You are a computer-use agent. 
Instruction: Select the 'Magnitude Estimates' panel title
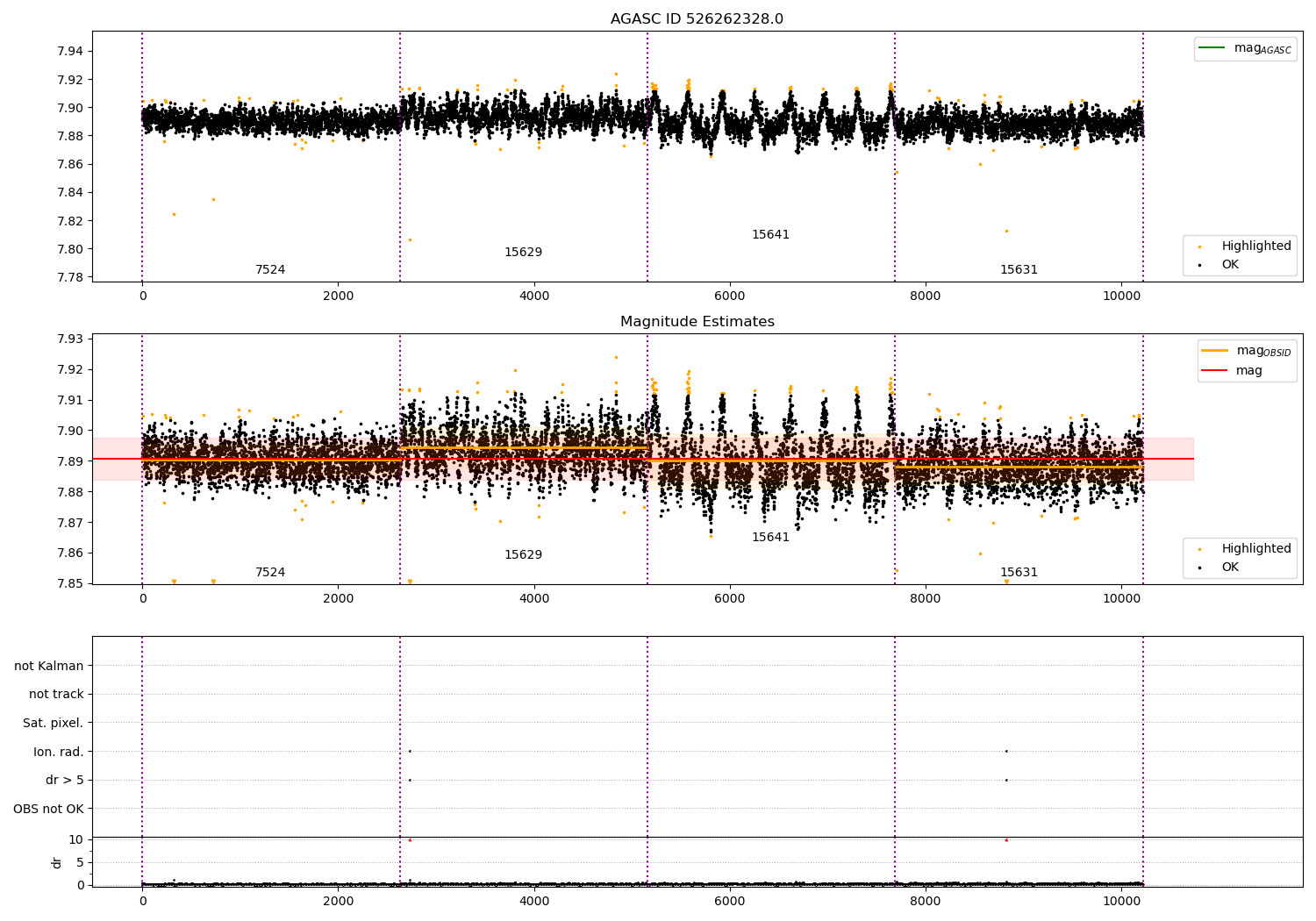697,322
